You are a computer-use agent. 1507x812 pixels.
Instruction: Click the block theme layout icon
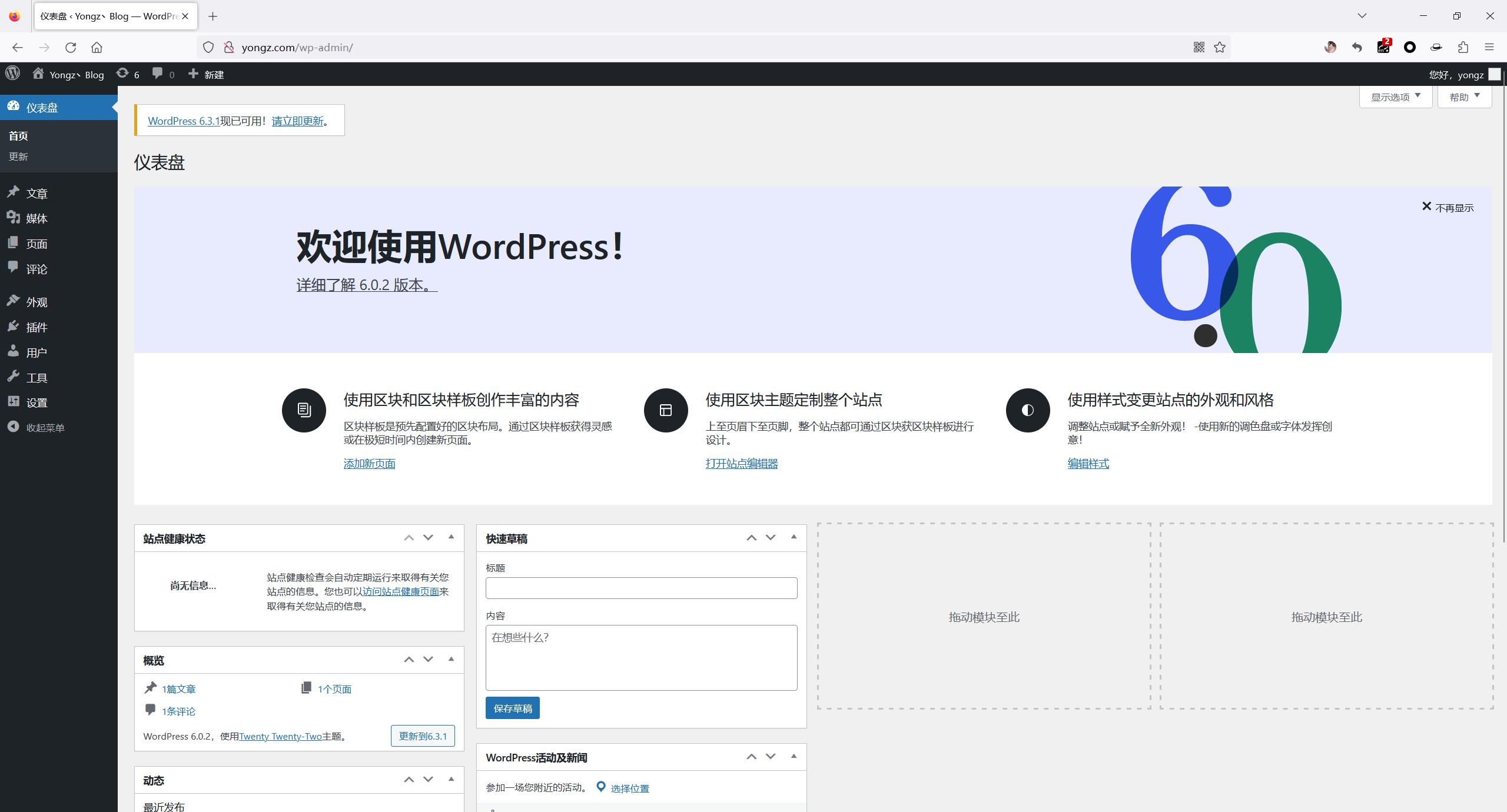click(x=666, y=410)
